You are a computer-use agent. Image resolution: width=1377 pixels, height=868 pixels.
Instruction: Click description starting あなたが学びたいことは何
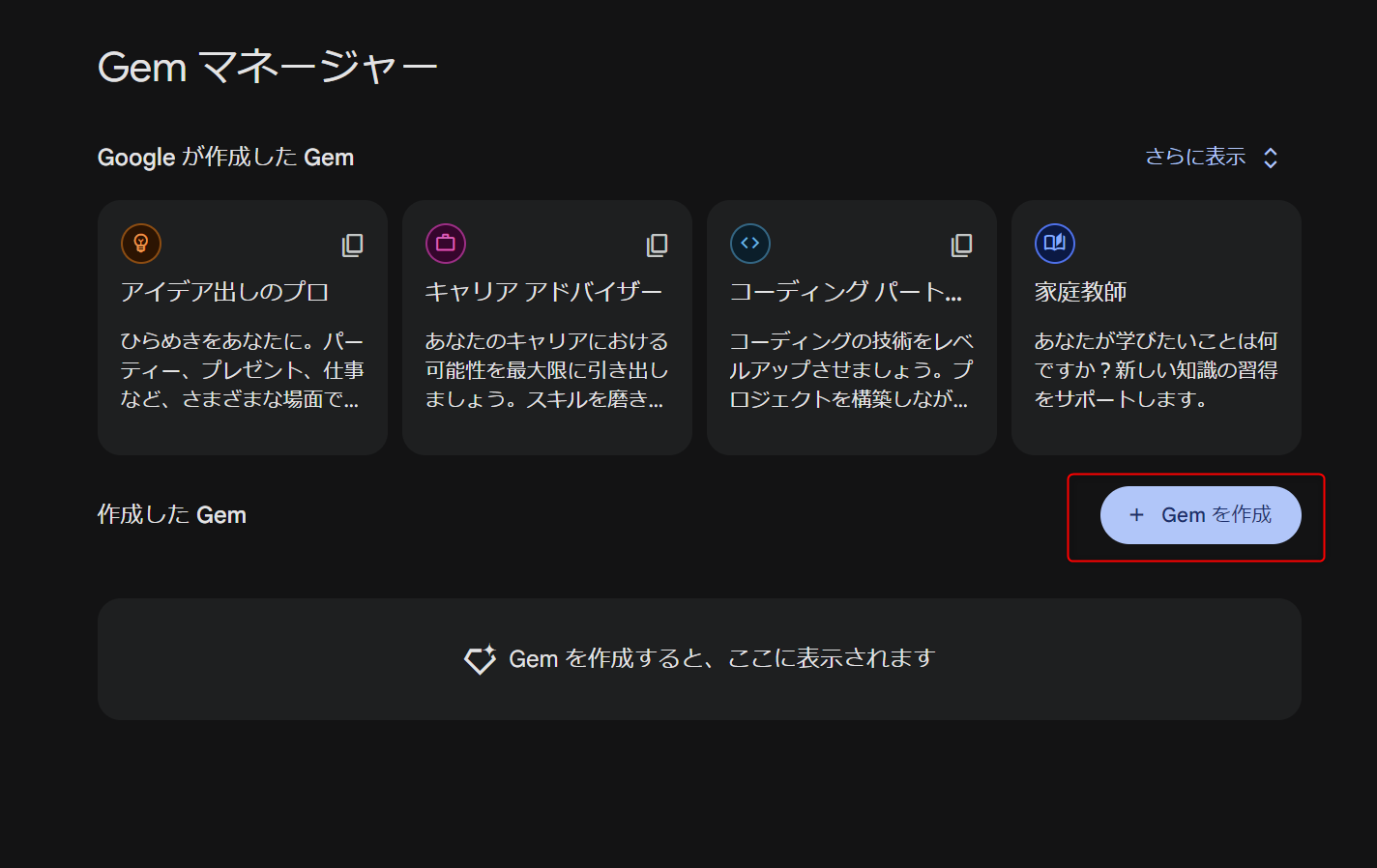[1157, 370]
